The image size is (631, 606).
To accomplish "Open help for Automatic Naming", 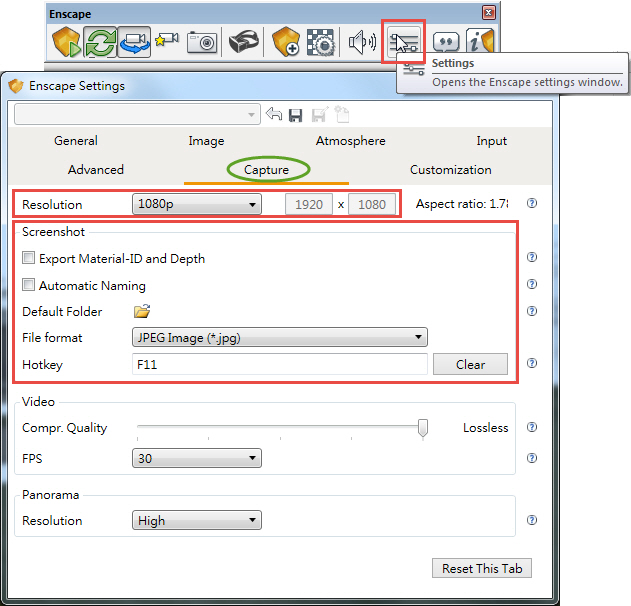I will coord(532,284).
